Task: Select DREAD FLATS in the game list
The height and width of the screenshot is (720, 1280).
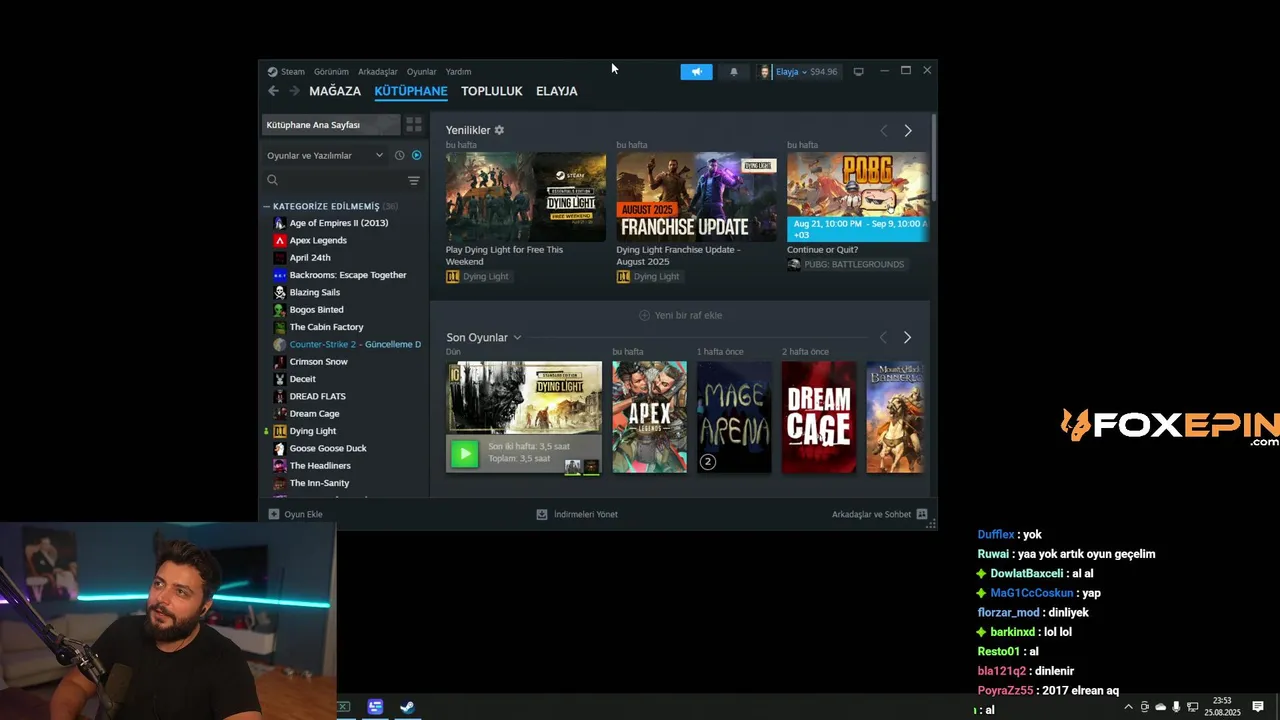Action: pyautogui.click(x=318, y=396)
